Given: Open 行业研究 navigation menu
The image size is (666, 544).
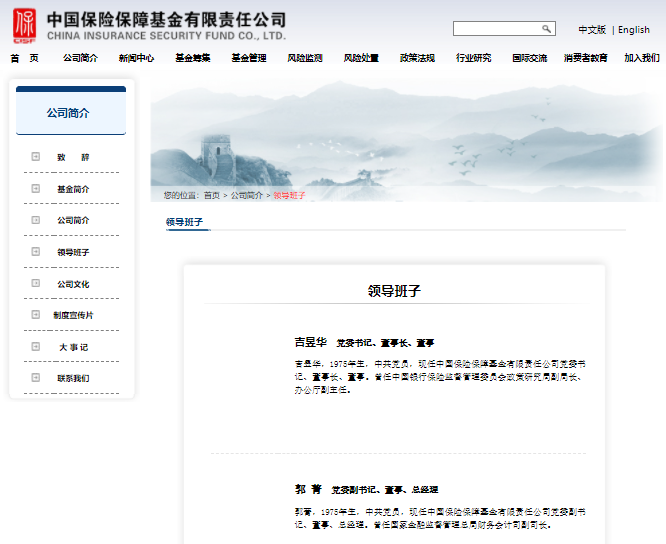Looking at the screenshot, I should click(474, 58).
